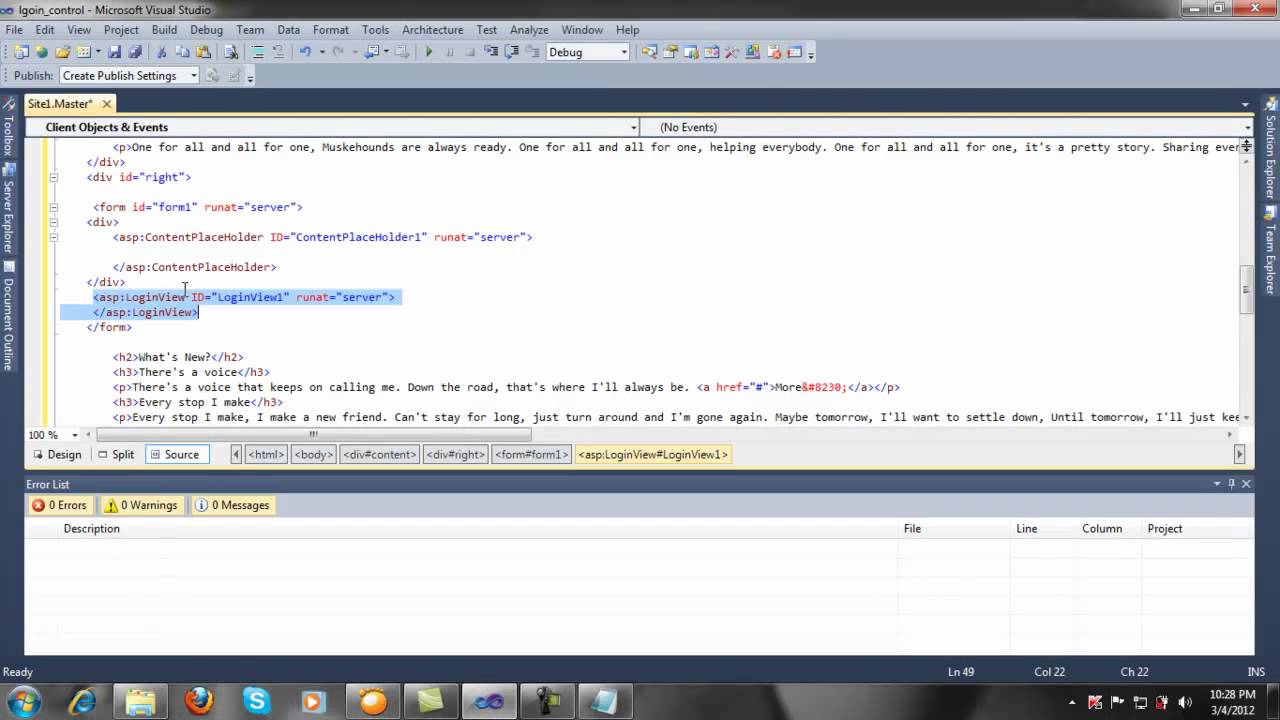Screen dimensions: 1280x720
Task: Open Firefox from the taskbar
Action: click(x=199, y=700)
